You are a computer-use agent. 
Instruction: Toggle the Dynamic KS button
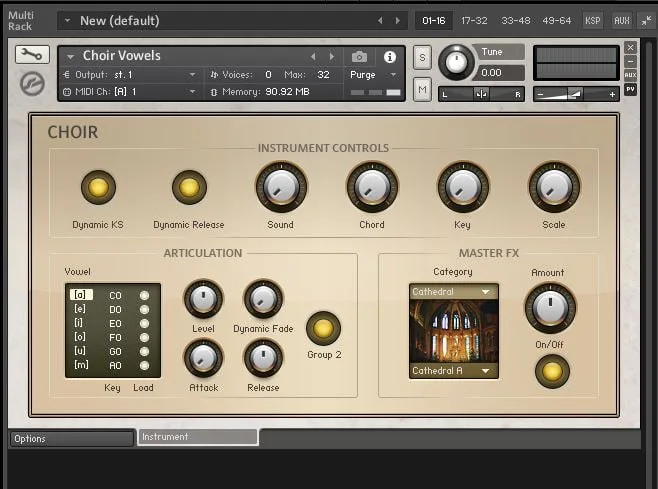coord(98,187)
